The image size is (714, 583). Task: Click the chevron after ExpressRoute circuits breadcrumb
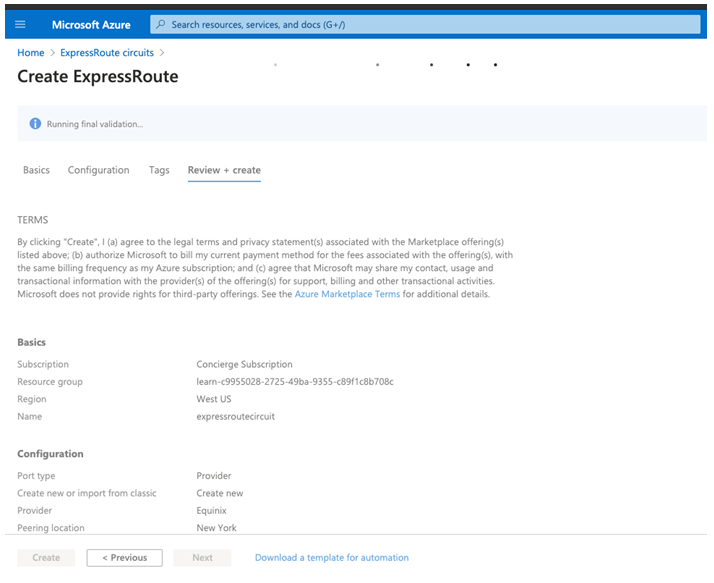coord(162,52)
